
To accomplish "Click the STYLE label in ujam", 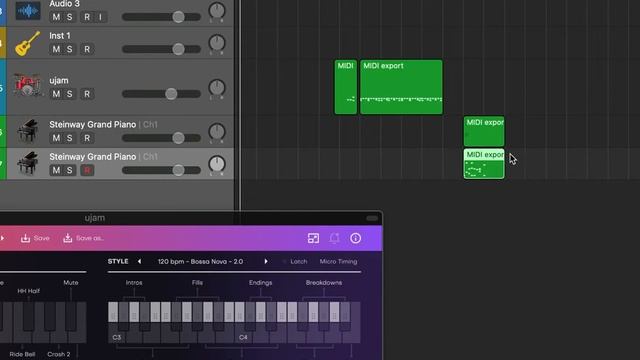I will [x=118, y=261].
